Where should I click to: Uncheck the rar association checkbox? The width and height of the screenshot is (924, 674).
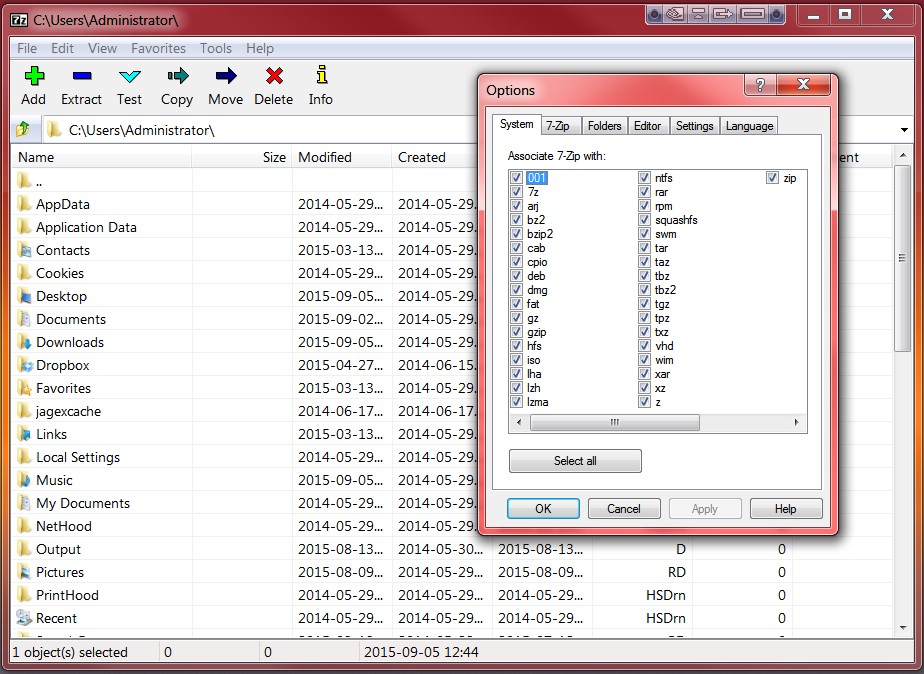644,192
